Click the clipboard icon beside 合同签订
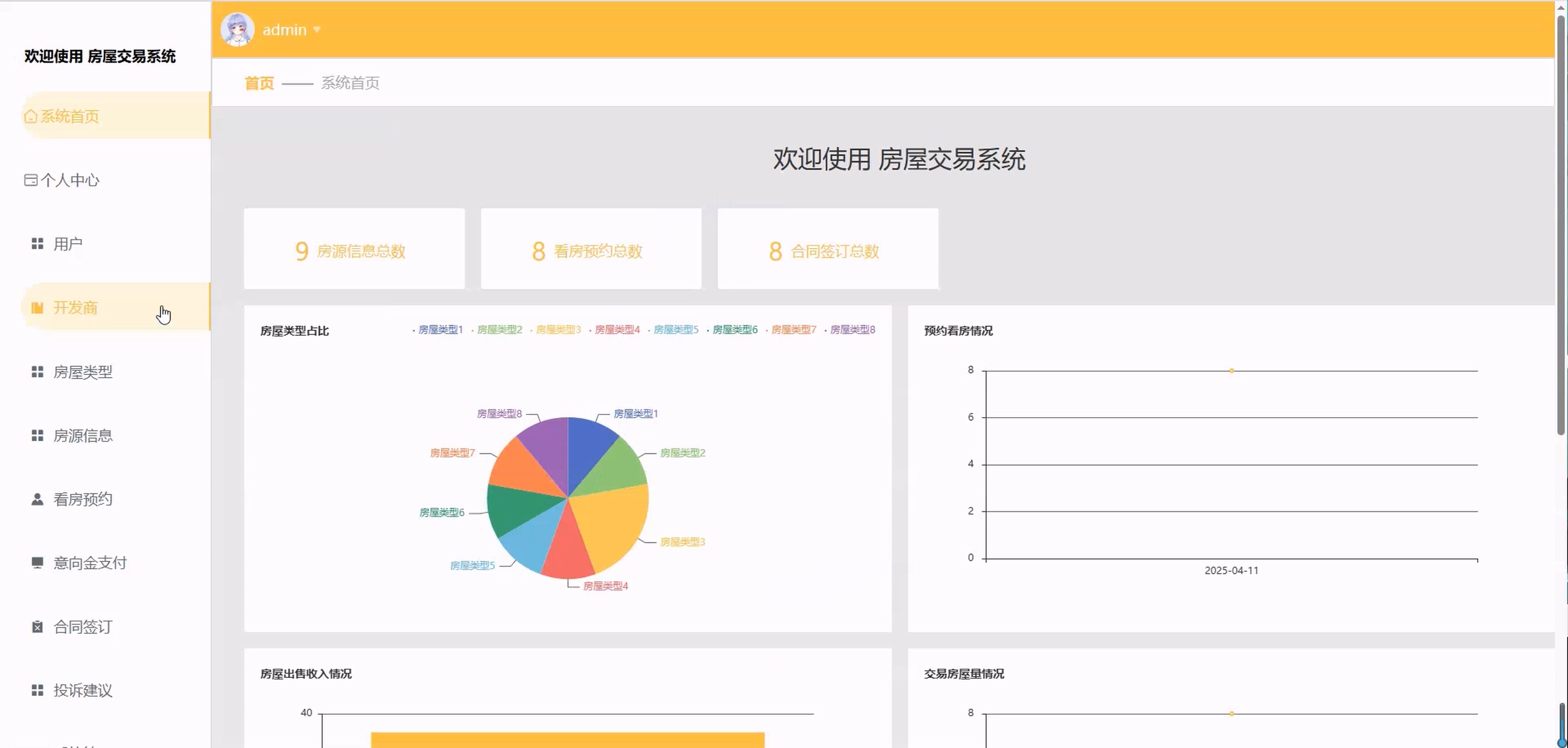1568x748 pixels. click(37, 627)
